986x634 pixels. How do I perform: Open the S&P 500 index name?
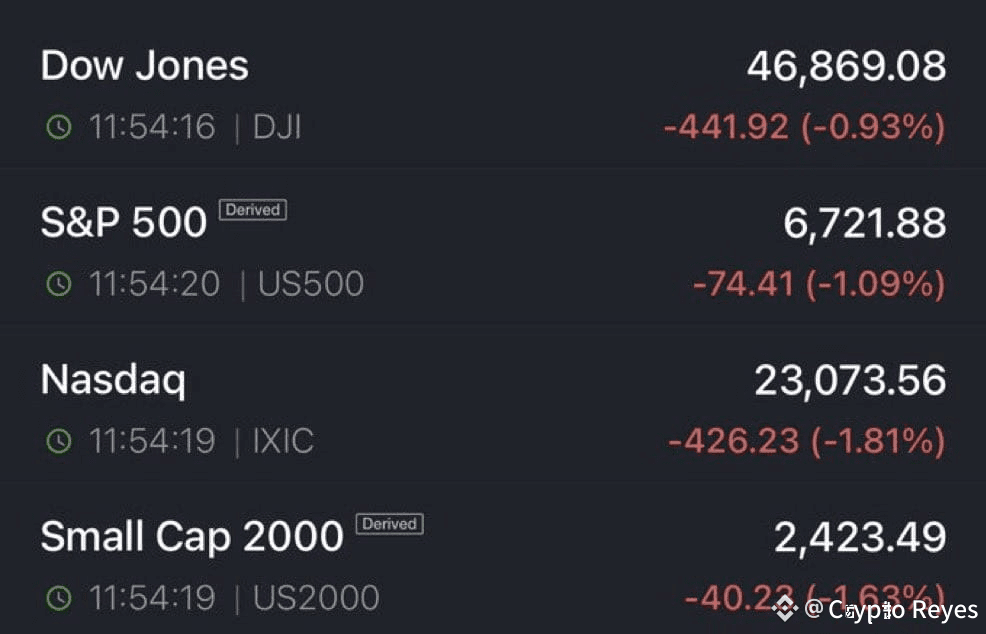[124, 222]
